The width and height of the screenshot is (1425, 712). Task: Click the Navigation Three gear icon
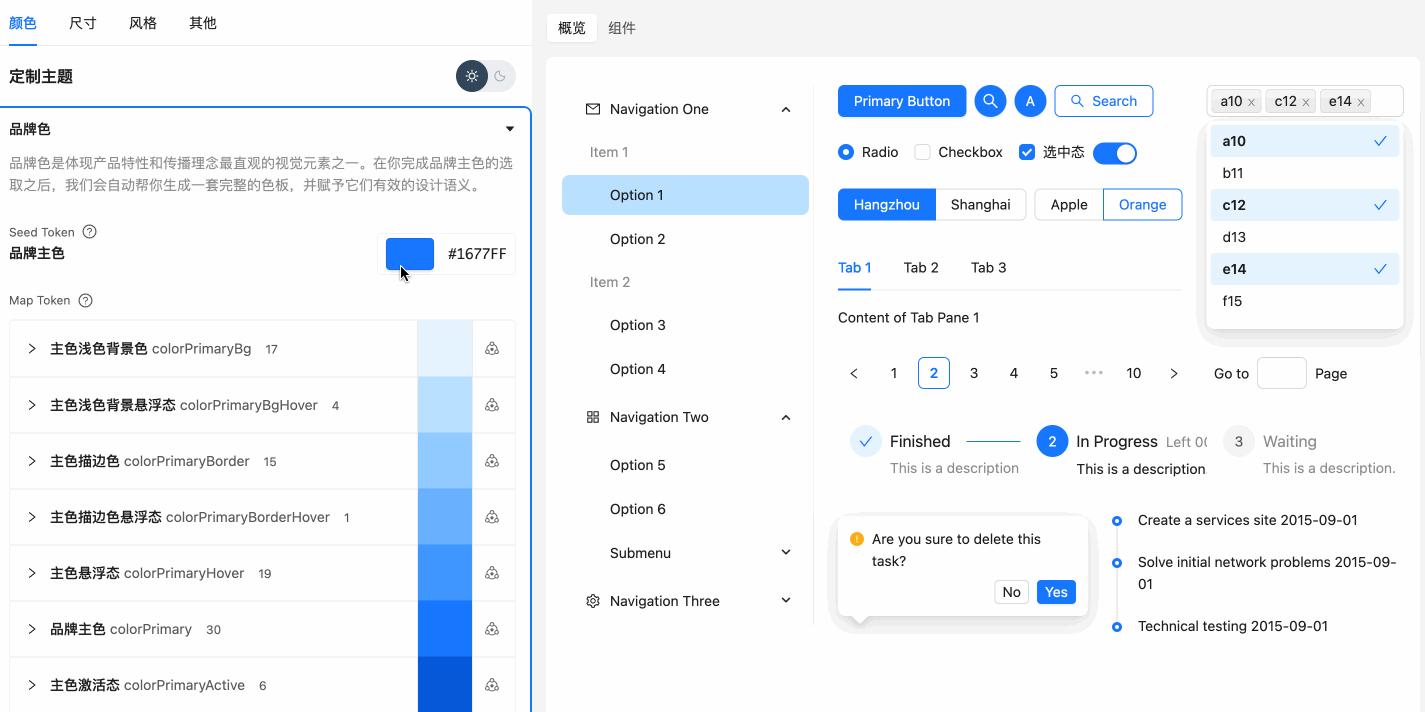592,600
